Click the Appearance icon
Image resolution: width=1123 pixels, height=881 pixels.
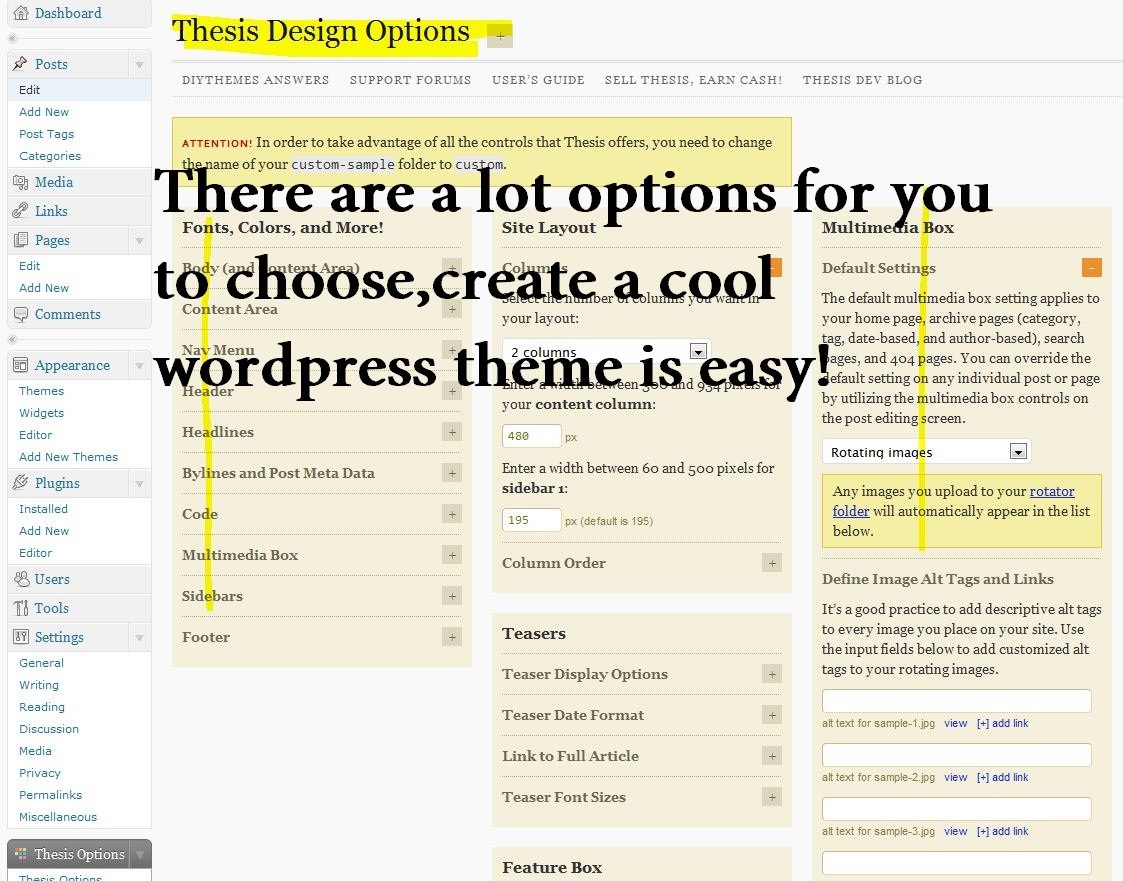pyautogui.click(x=21, y=365)
